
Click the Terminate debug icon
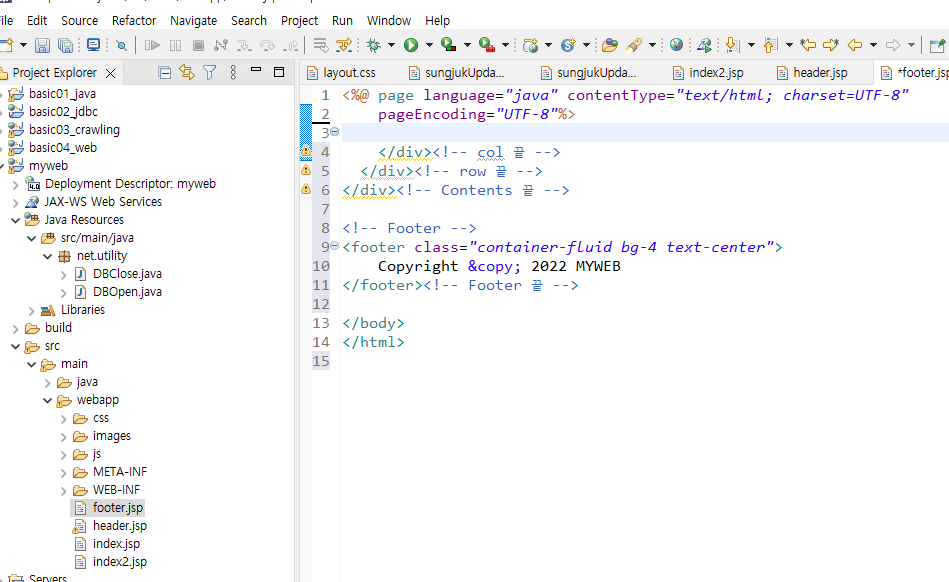(x=198, y=45)
